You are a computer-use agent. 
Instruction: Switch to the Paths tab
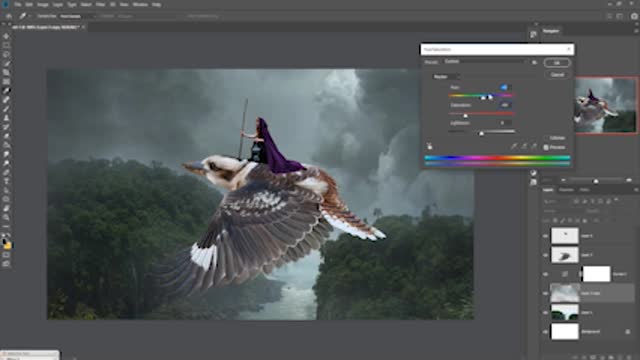[x=584, y=190]
